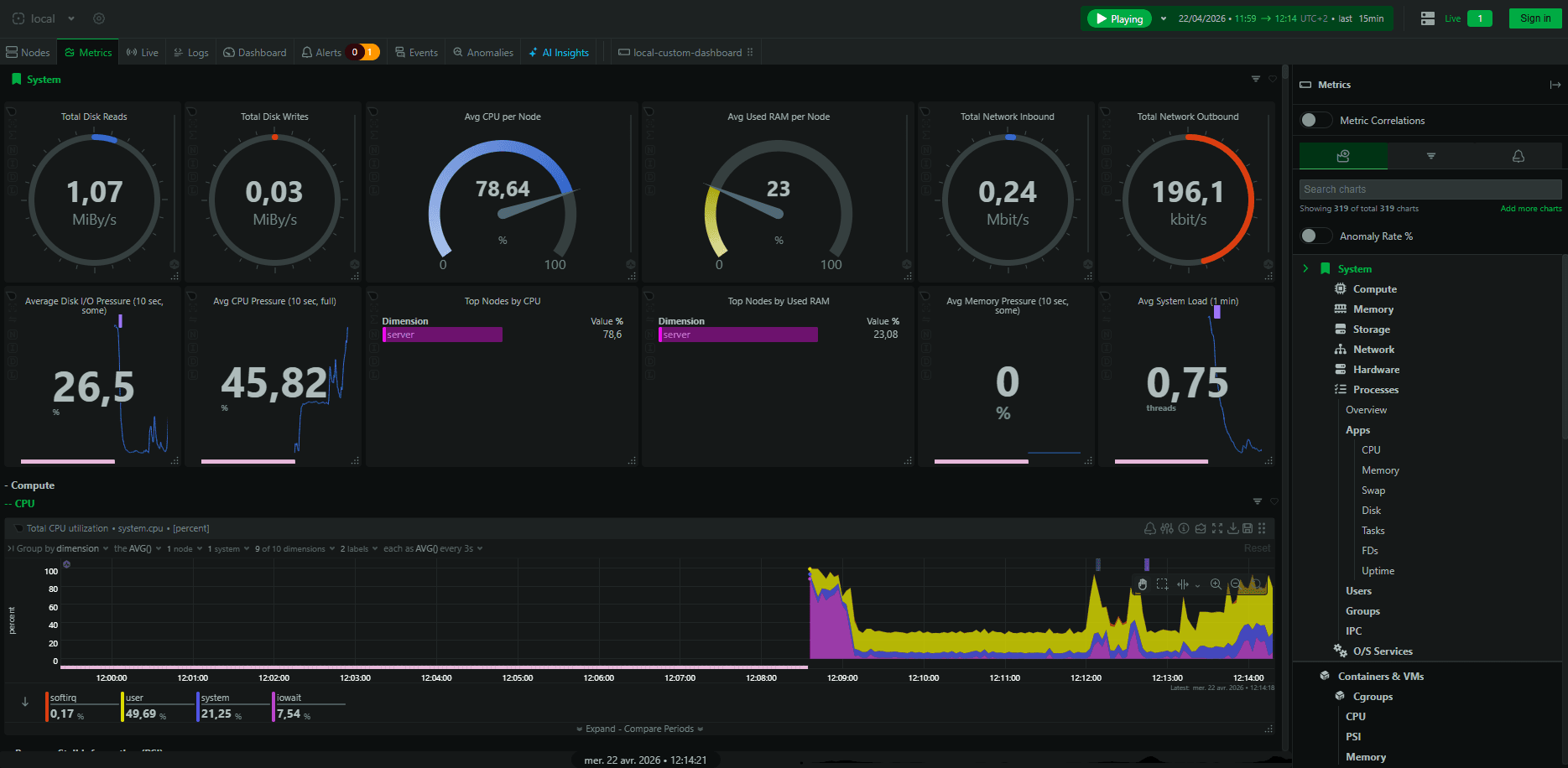Screen dimensions: 1568x768
Task: Collapse the Metrics sidebar arrow
Action: [x=1555, y=85]
